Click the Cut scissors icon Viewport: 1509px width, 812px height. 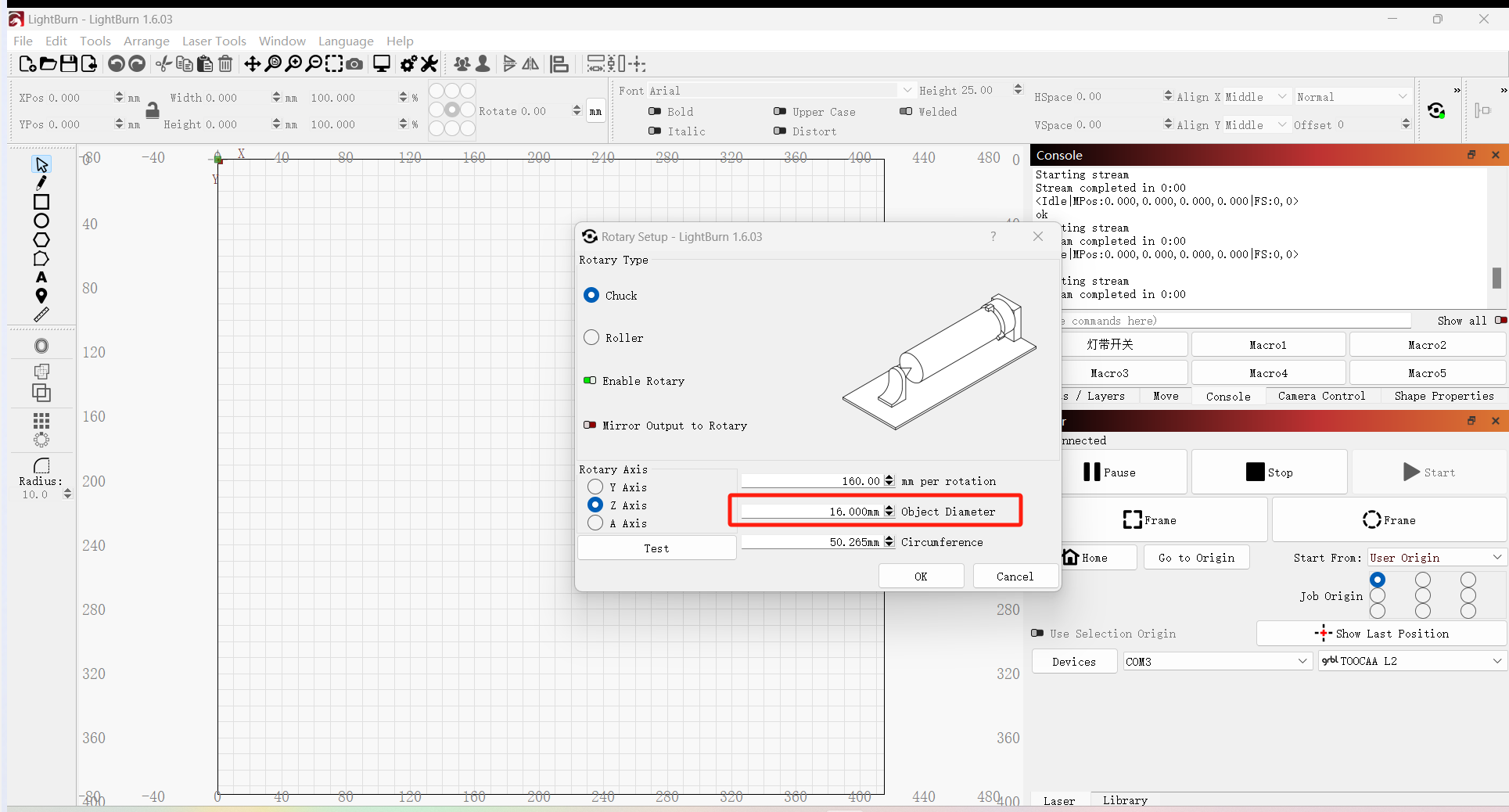pyautogui.click(x=163, y=64)
